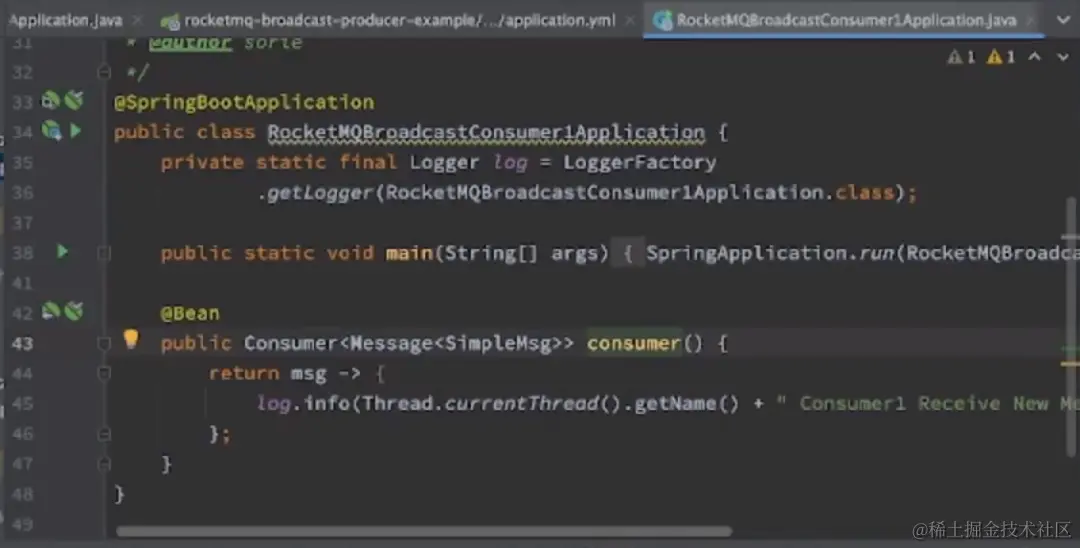Jump to next highlighted problem with the down arrow
This screenshot has width=1080, height=548.
[x=1062, y=57]
